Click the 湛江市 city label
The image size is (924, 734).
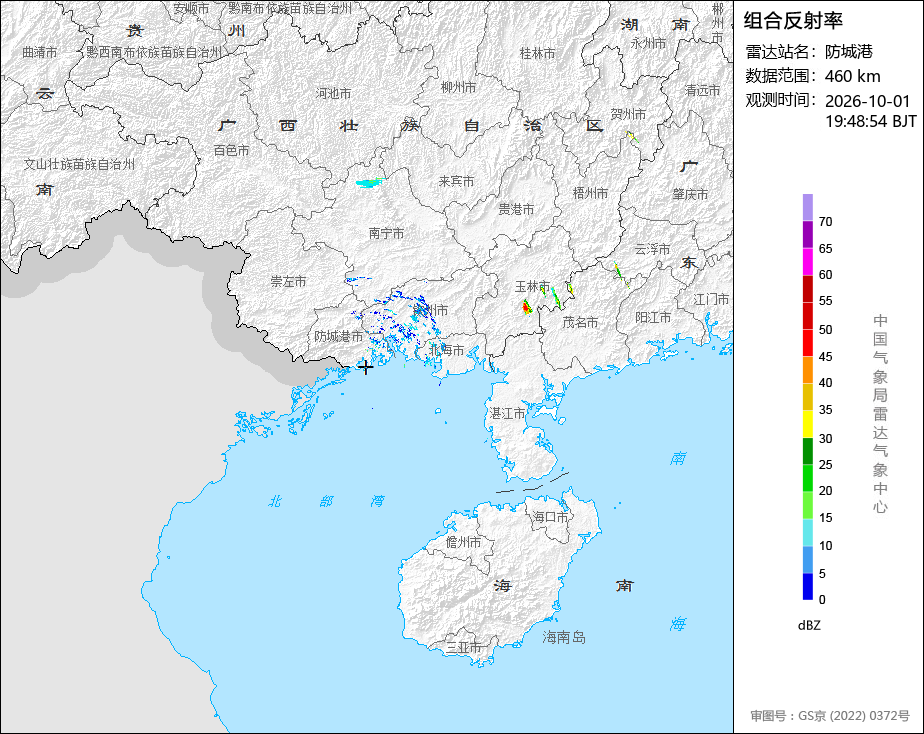[507, 414]
